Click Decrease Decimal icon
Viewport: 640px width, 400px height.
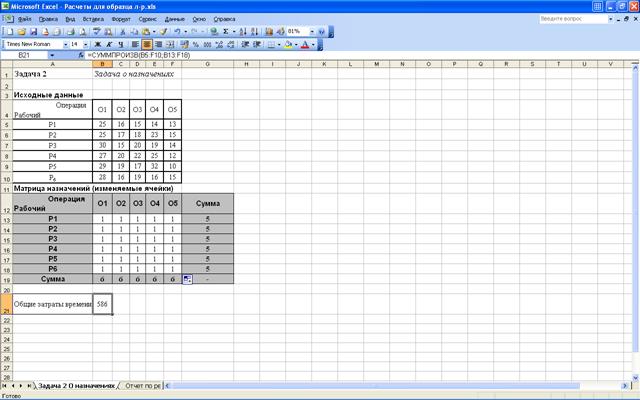230,44
